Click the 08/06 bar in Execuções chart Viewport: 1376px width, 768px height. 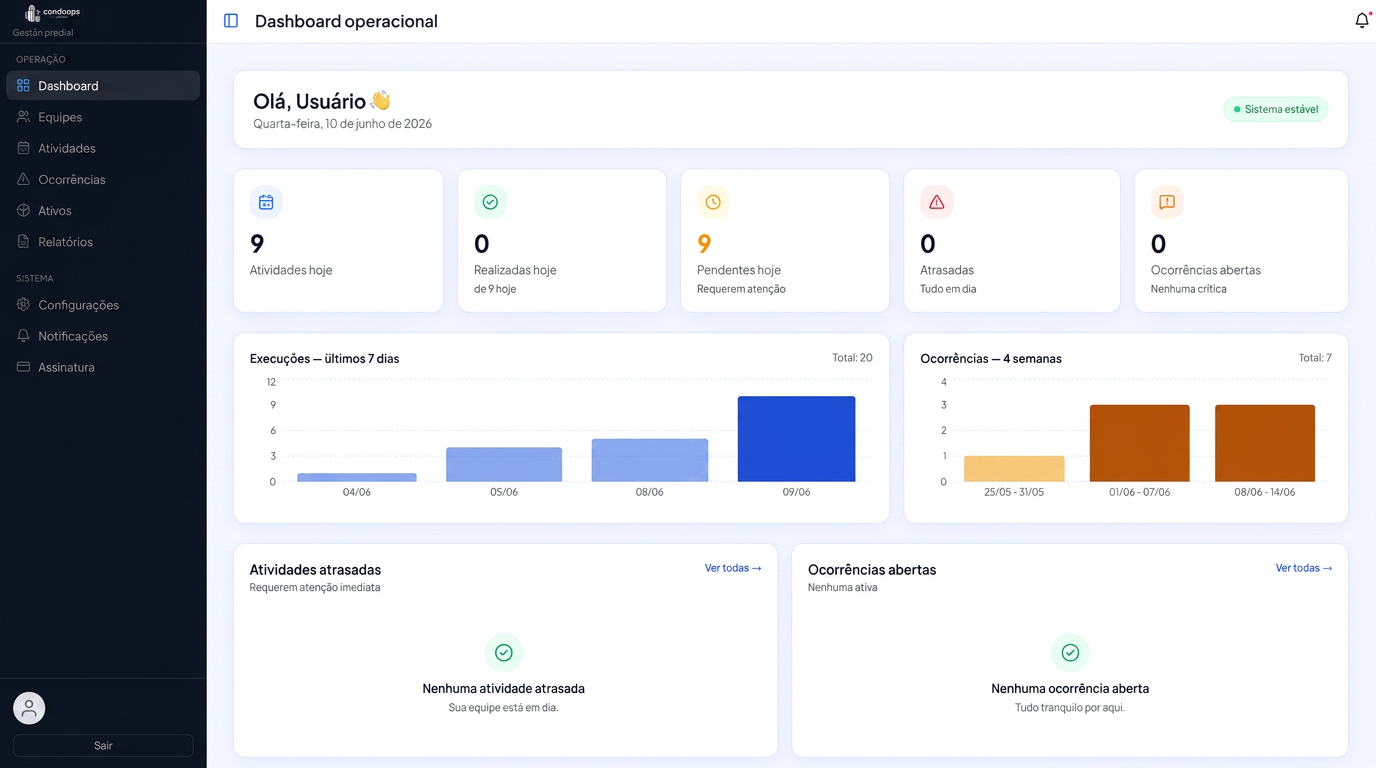click(650, 460)
